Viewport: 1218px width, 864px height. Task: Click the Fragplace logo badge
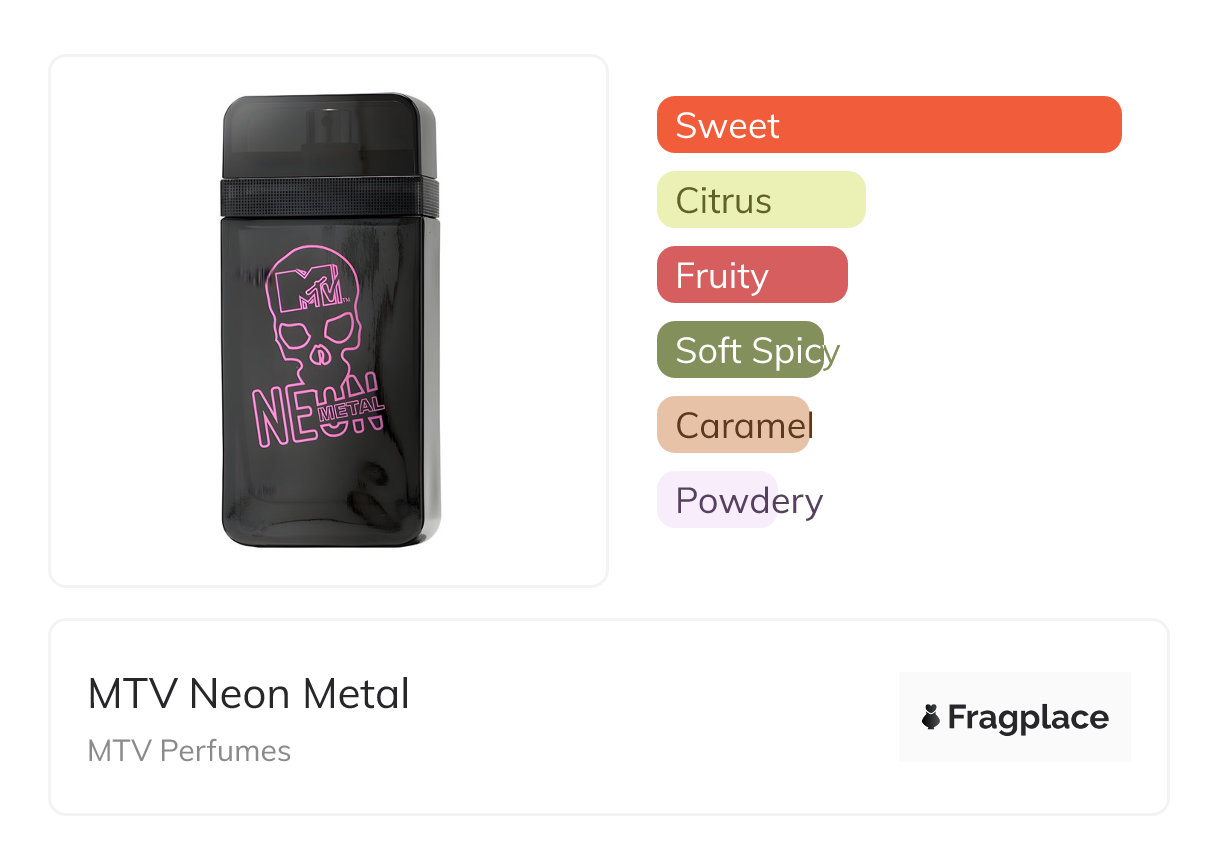coord(1014,717)
